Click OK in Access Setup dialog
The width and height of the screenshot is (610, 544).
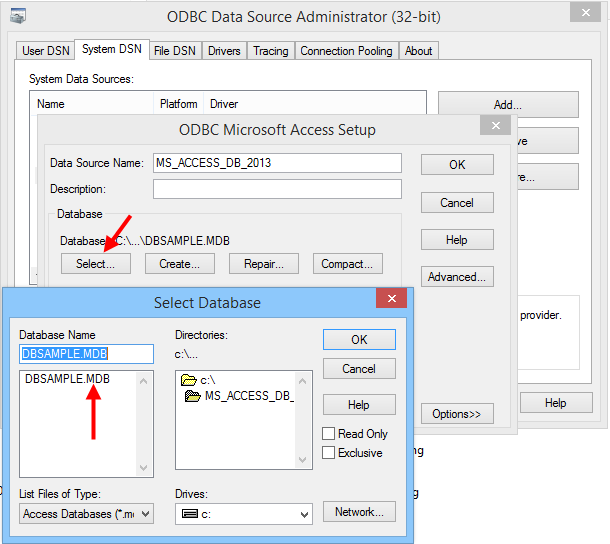click(x=458, y=165)
